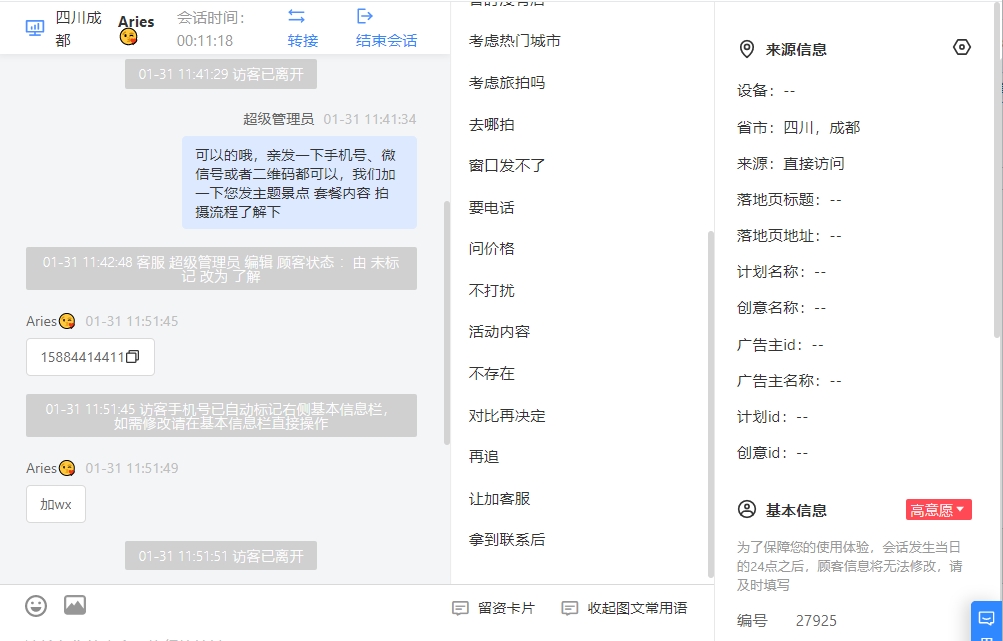The height and width of the screenshot is (641, 1003).
Task: Click the agent reply bubble starting 可以的哦
Action: point(299,183)
